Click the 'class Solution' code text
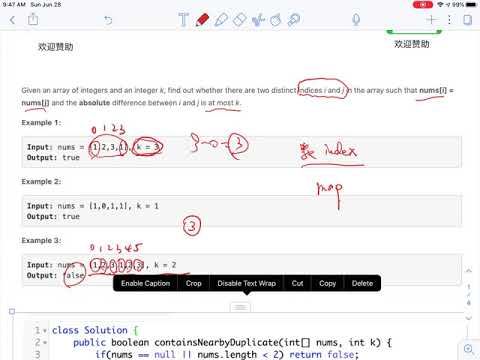The height and width of the screenshot is (360, 480). click(90, 330)
